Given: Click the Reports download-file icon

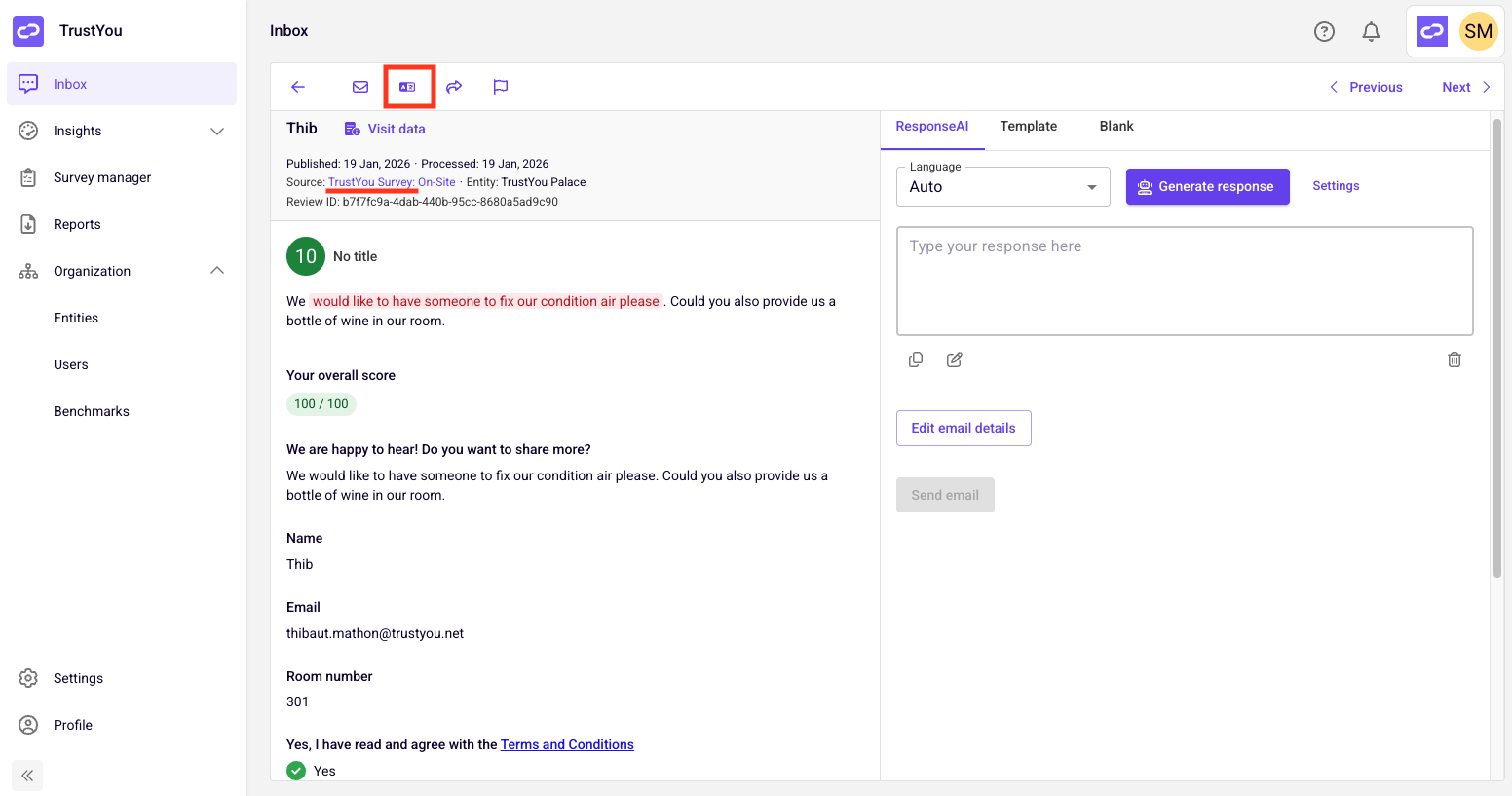Looking at the screenshot, I should (28, 224).
